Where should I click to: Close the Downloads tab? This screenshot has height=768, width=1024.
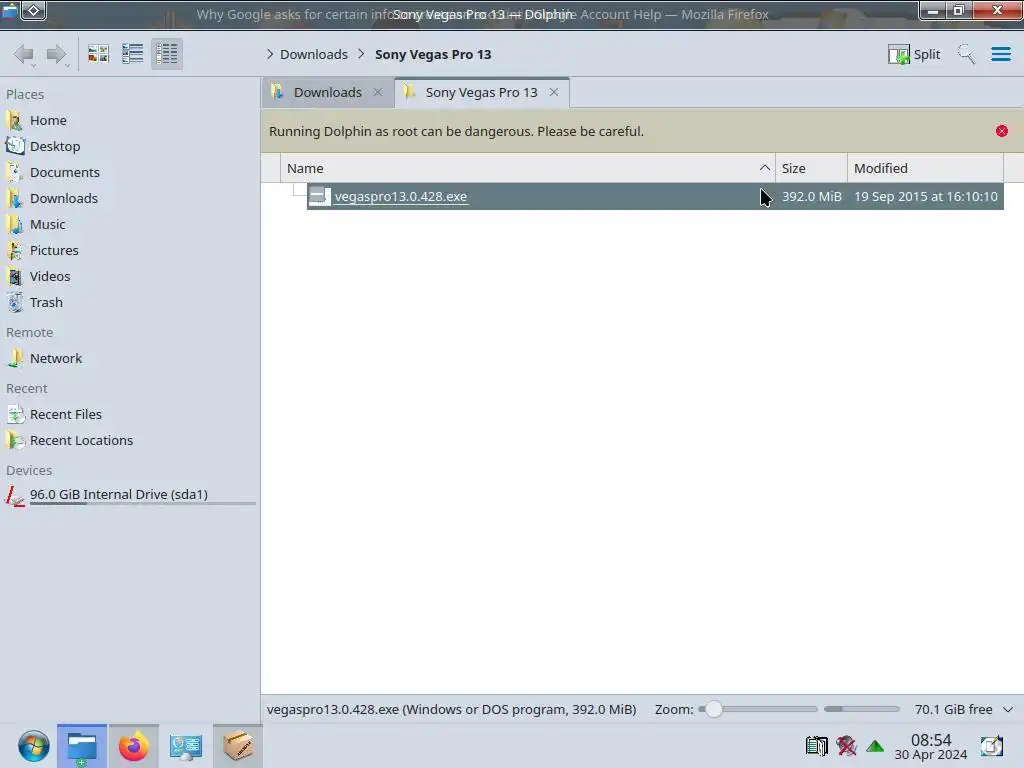(x=377, y=92)
